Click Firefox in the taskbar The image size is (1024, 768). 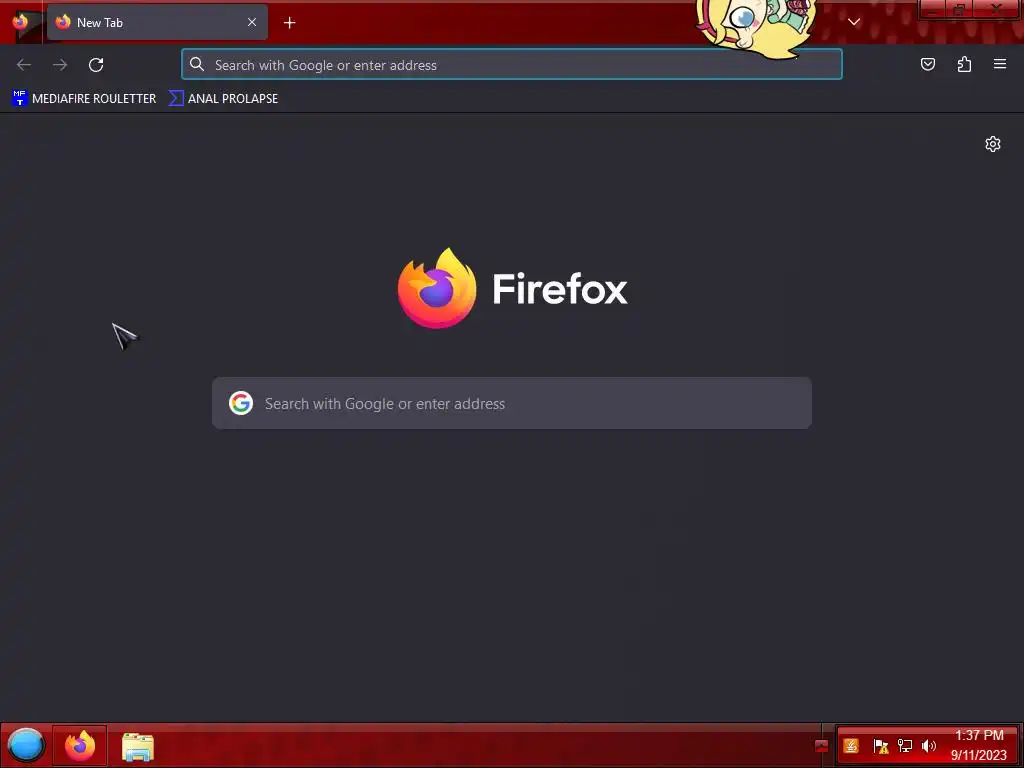(x=80, y=745)
